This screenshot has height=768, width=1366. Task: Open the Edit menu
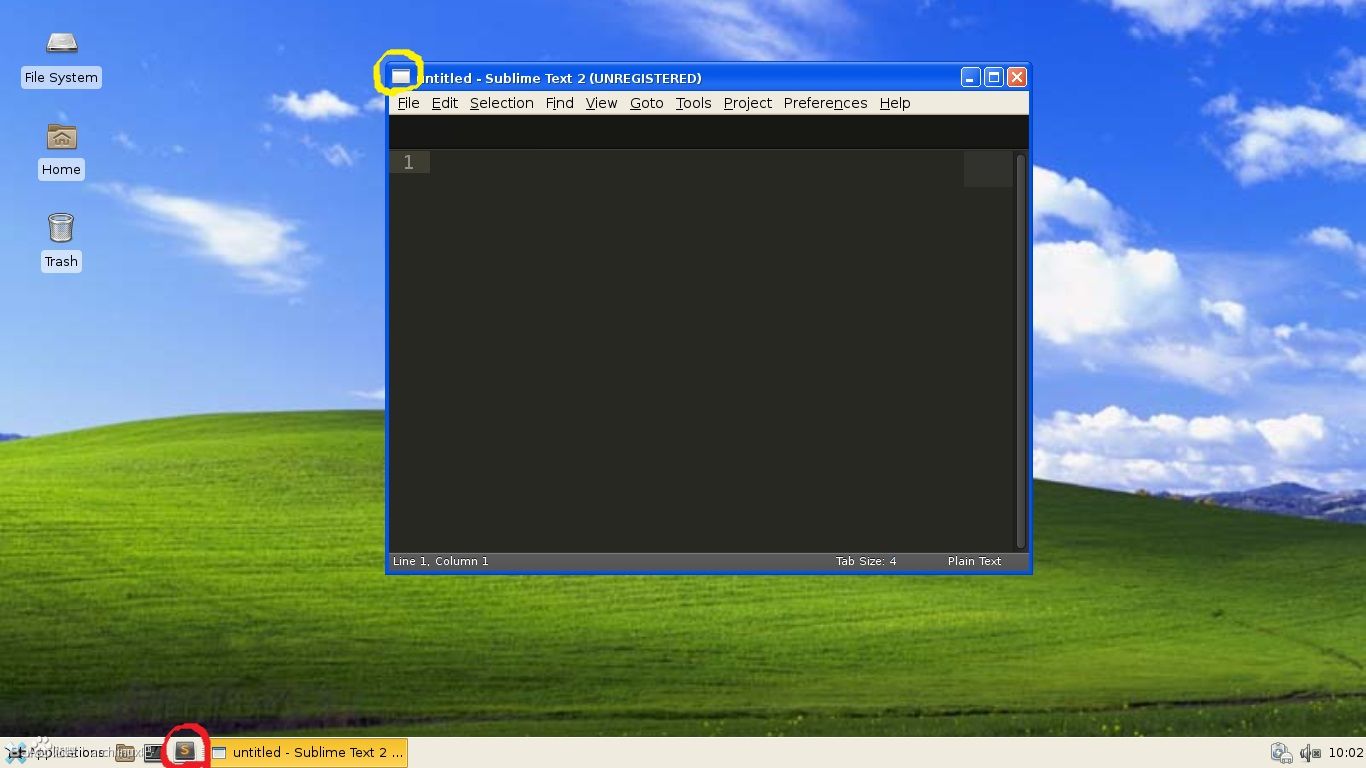coord(445,103)
